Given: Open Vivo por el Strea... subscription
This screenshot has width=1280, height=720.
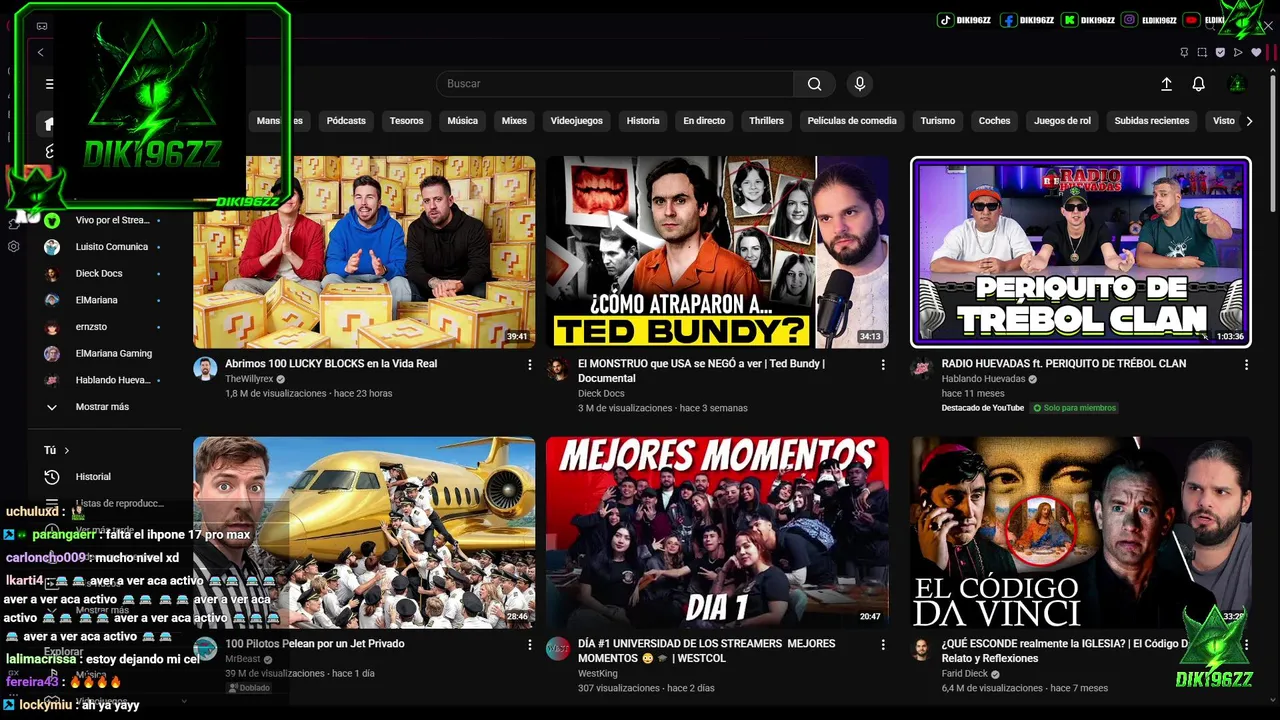Looking at the screenshot, I should pyautogui.click(x=105, y=220).
